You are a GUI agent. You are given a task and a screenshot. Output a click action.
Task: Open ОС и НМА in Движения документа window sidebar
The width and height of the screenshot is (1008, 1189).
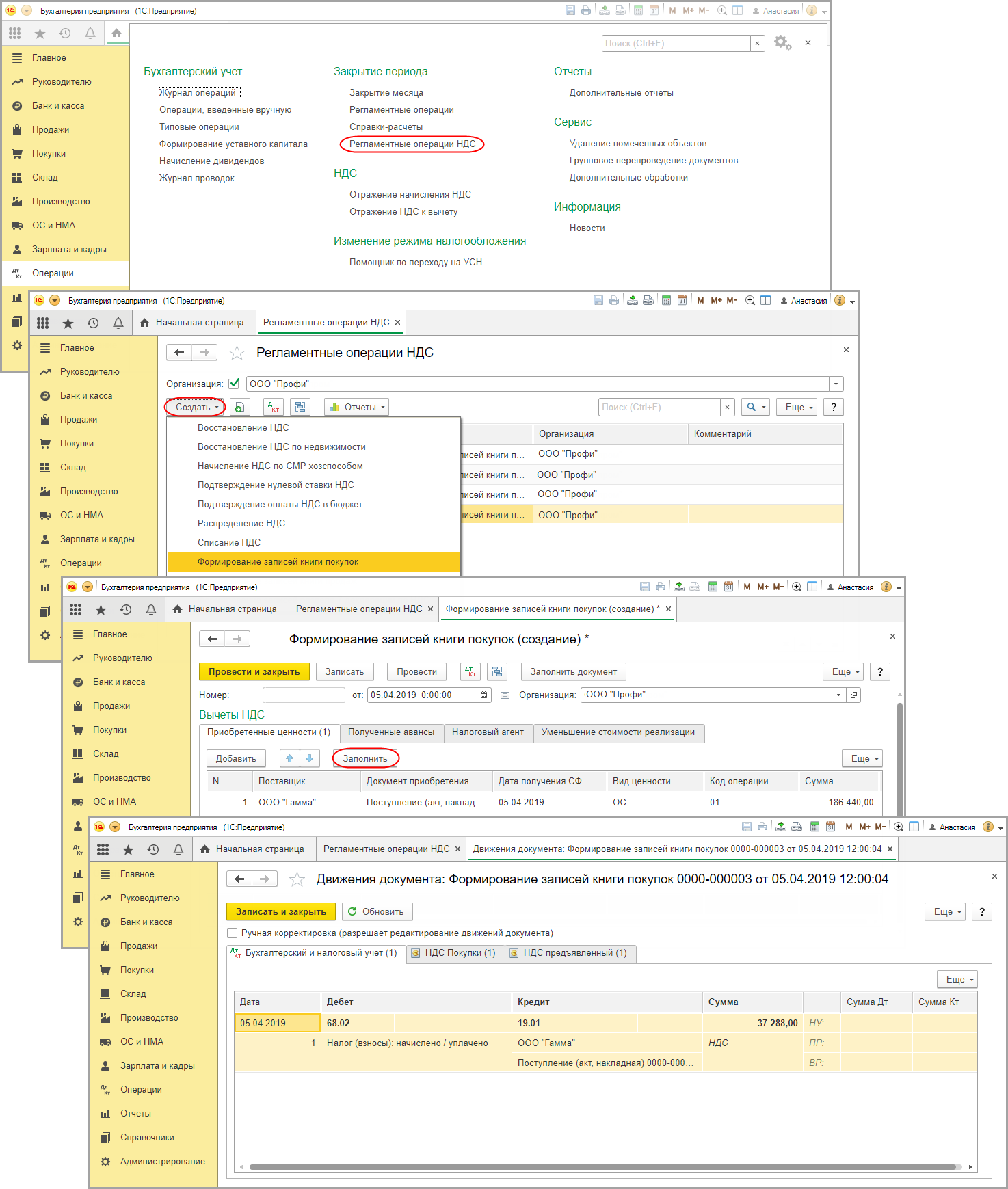(x=142, y=1042)
